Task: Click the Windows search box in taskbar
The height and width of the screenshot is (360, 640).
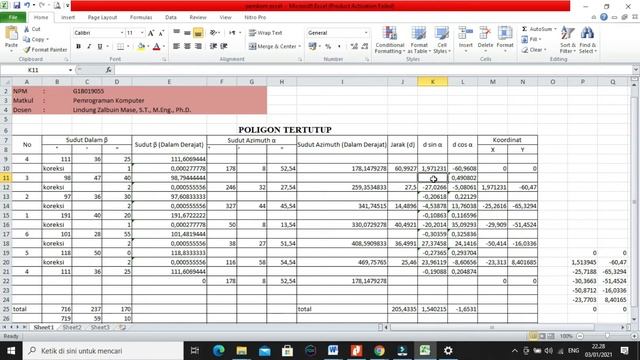Action: pyautogui.click(x=103, y=351)
